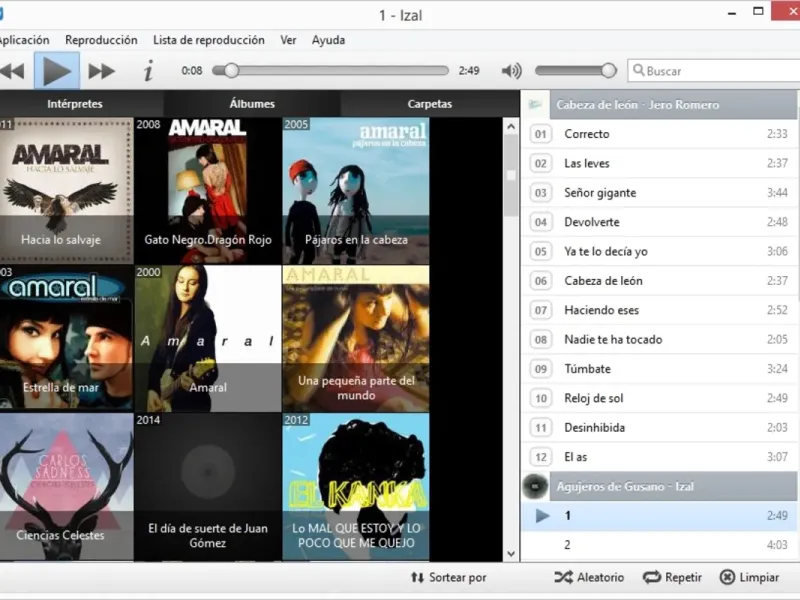Click the magnifier icon in search box
Viewport: 800px width, 600px height.
(638, 70)
